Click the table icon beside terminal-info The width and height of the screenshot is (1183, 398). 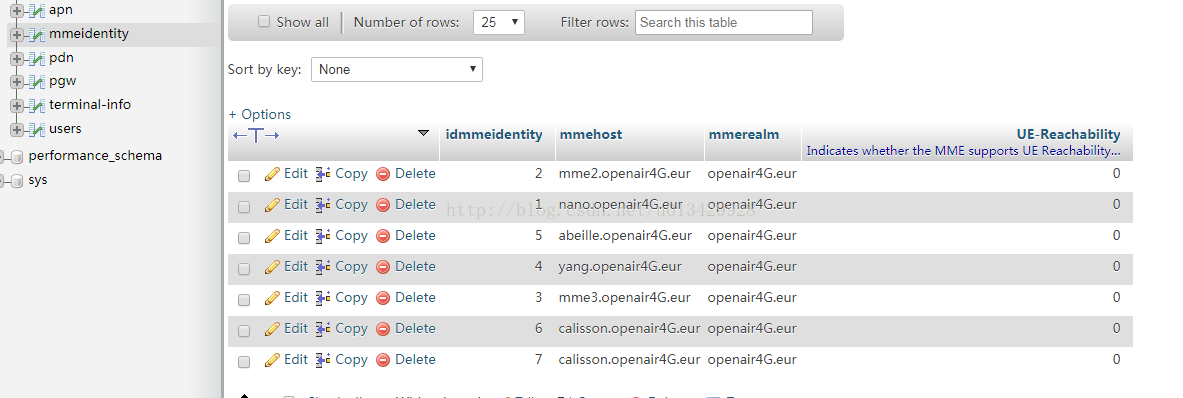click(x=36, y=106)
